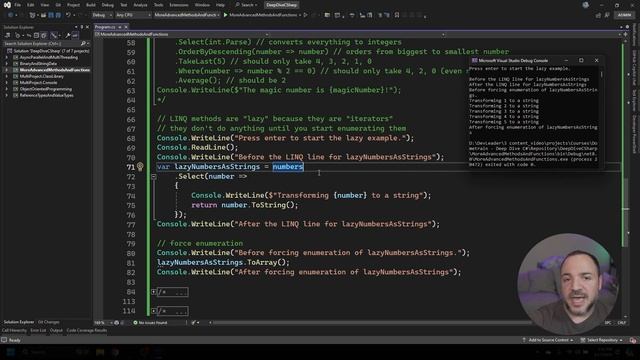Start debugging with the green play arrow
Image resolution: width=640 pixels, height=360 pixels.
coord(225,15)
